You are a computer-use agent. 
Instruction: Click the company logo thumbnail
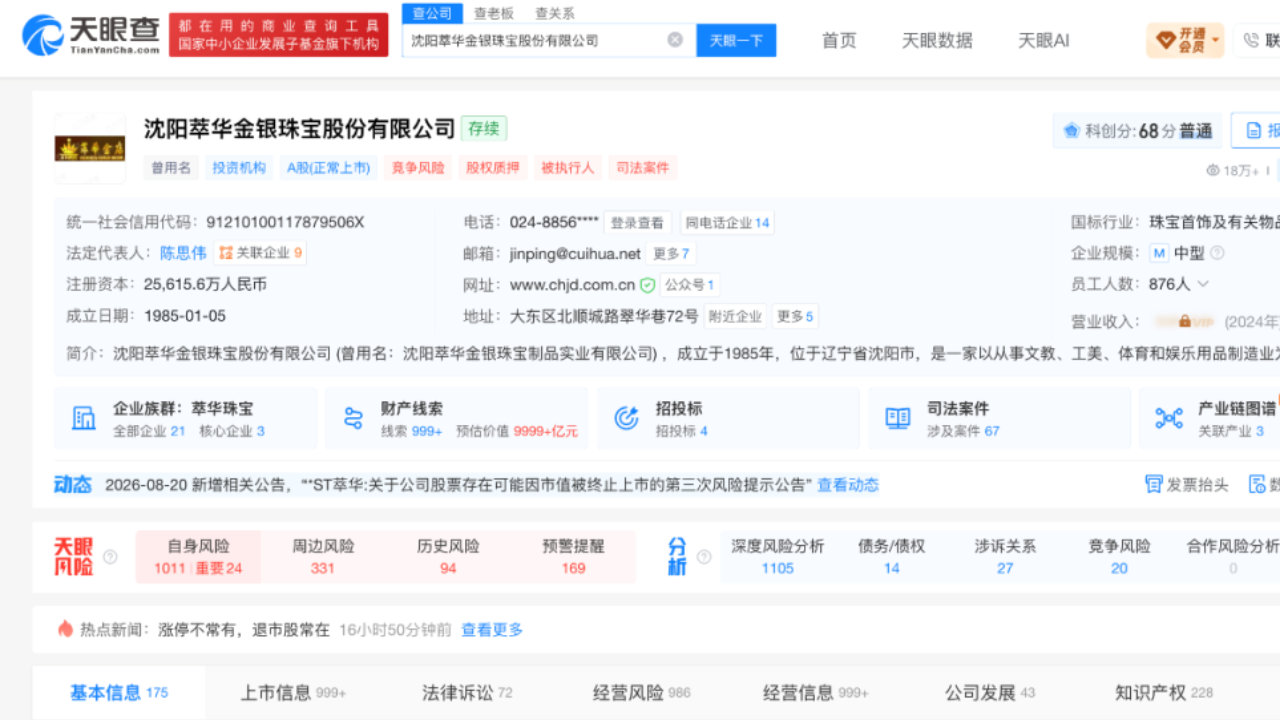(90, 148)
